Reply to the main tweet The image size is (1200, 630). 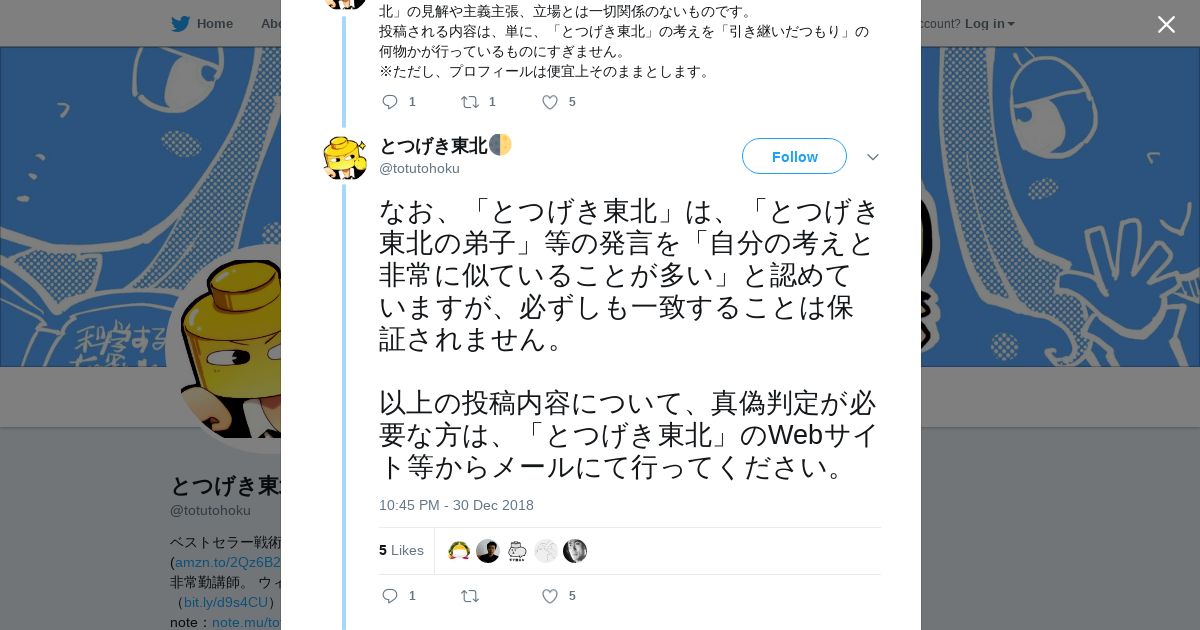pyautogui.click(x=391, y=596)
